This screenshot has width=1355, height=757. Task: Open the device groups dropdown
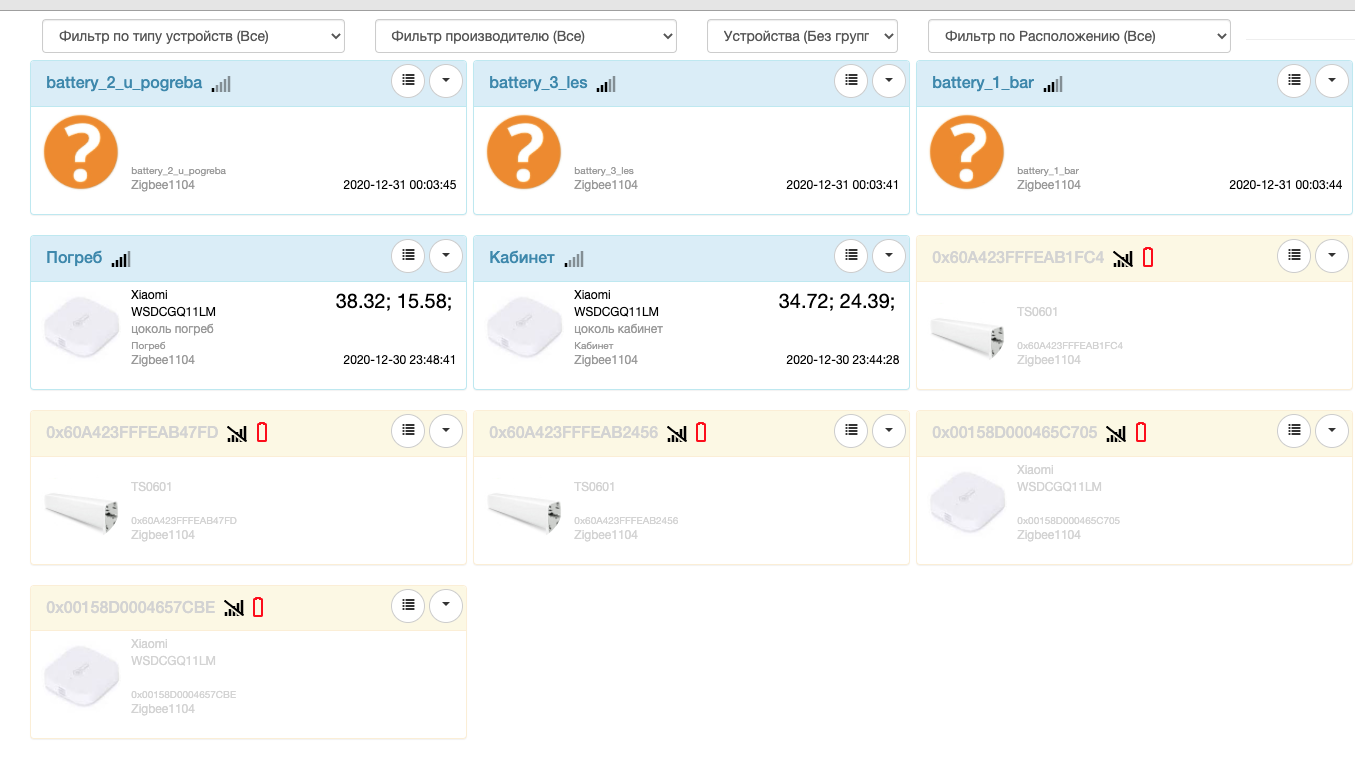[x=802, y=36]
